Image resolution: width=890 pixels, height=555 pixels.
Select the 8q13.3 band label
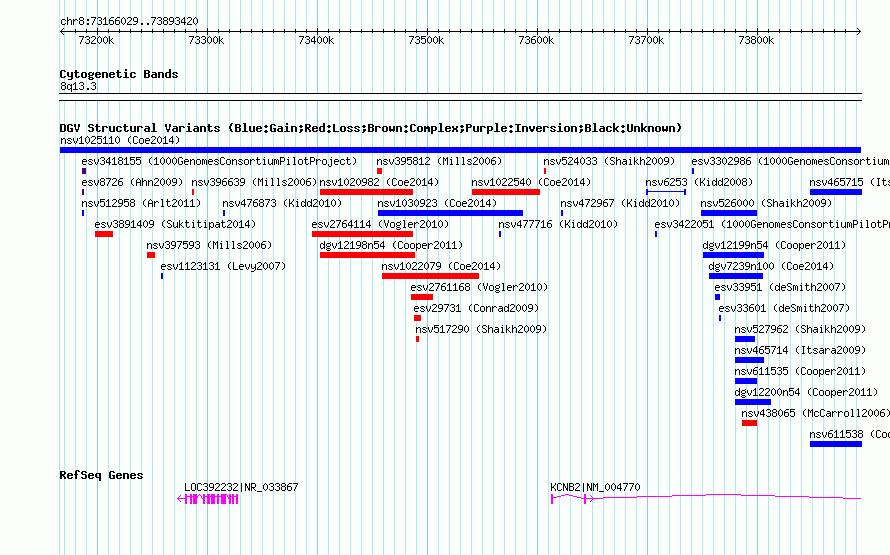coord(78,86)
